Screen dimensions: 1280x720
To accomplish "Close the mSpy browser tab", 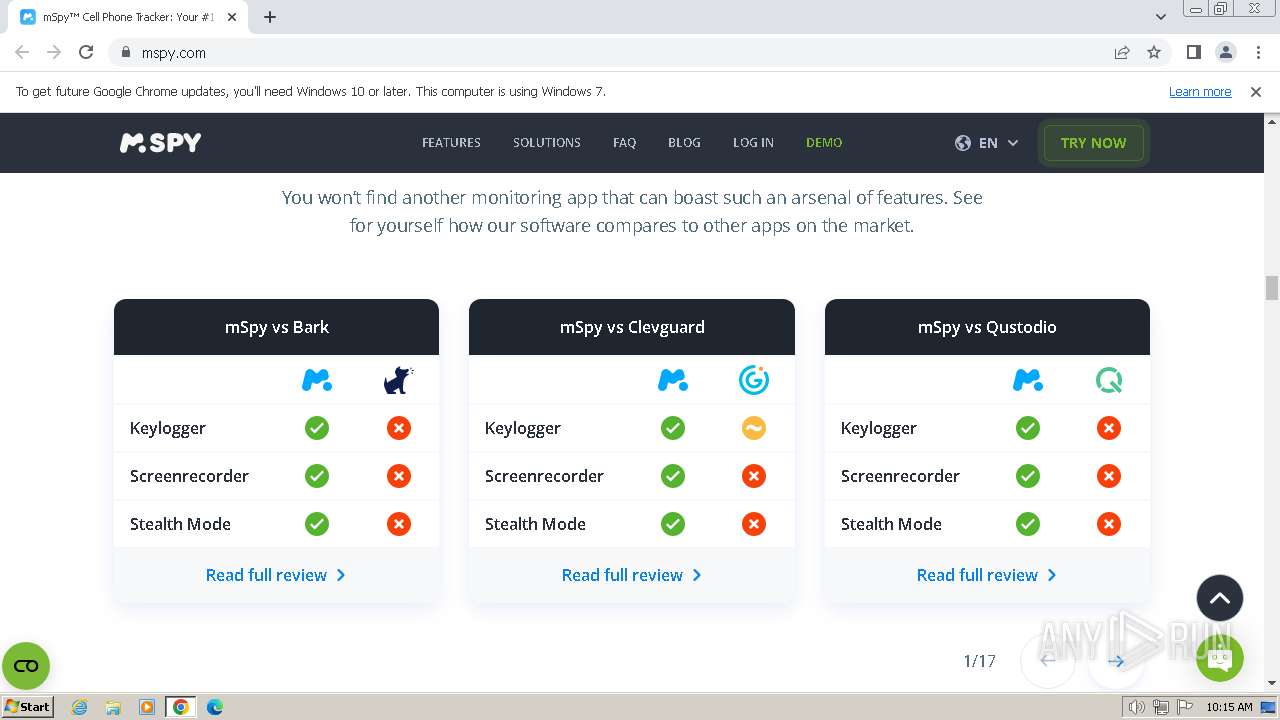I will click(233, 17).
